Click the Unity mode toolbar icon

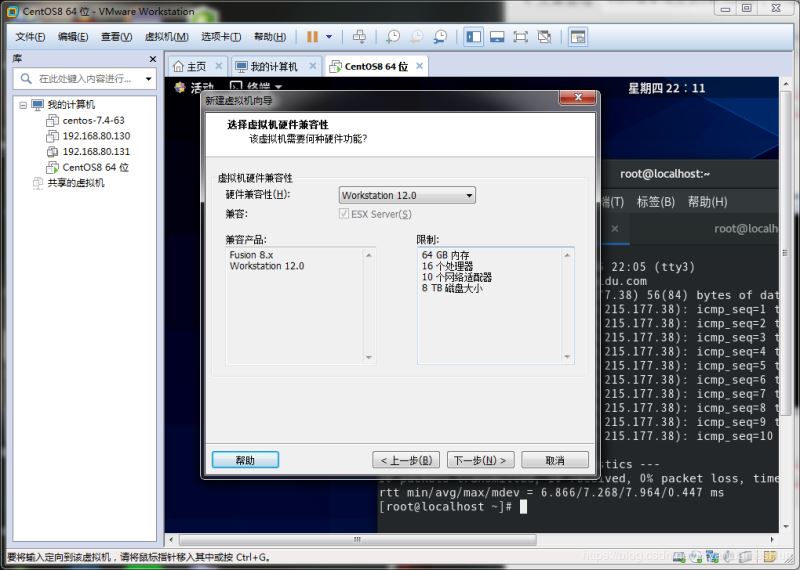pos(544,37)
